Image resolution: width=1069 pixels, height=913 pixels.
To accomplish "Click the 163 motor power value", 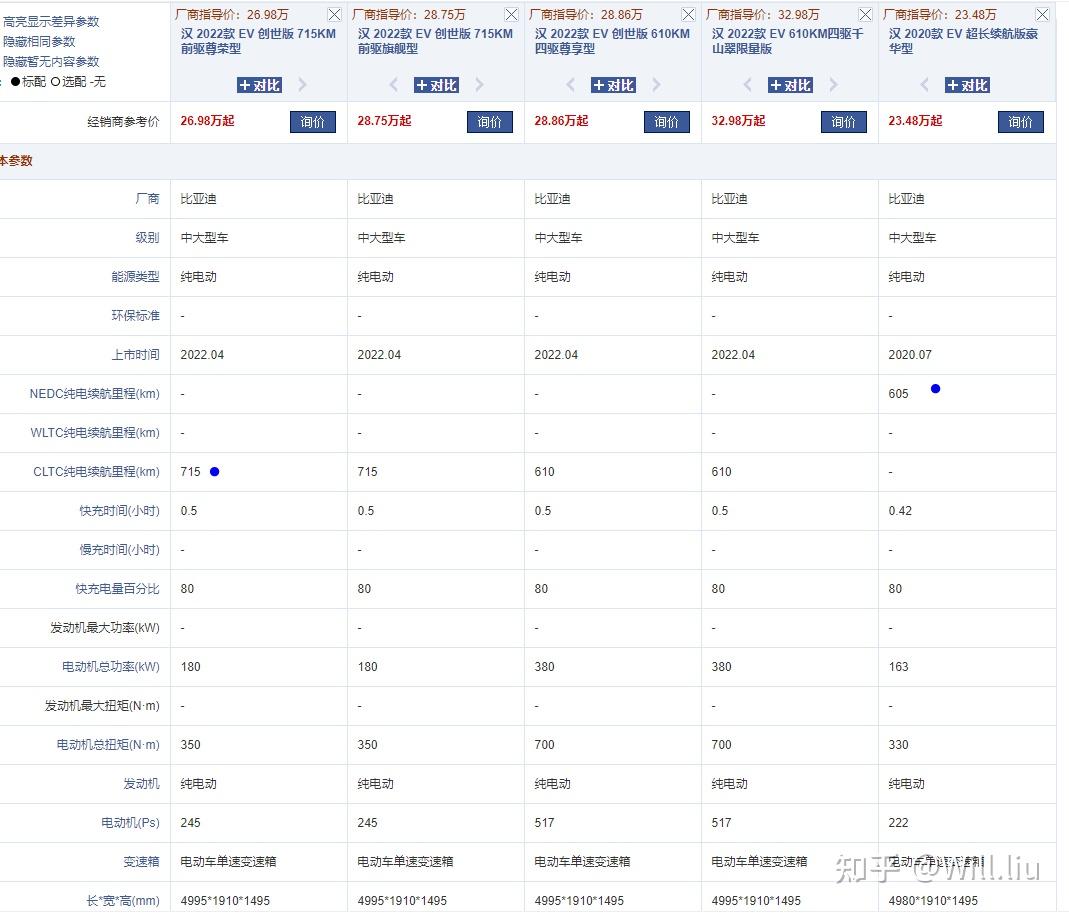I will (x=898, y=666).
